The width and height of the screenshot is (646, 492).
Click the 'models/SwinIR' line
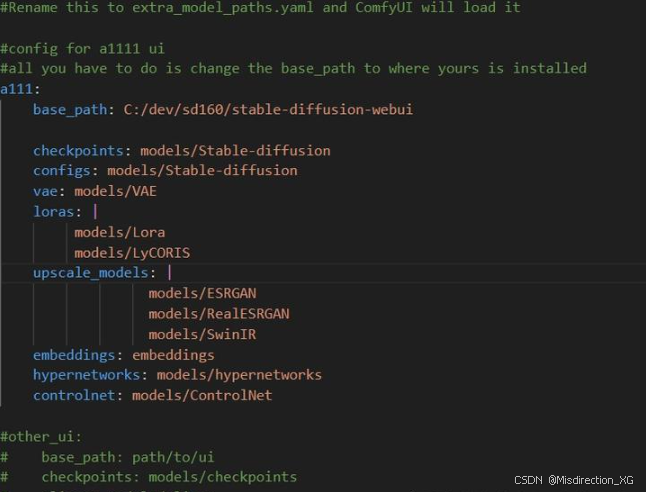[x=202, y=335]
